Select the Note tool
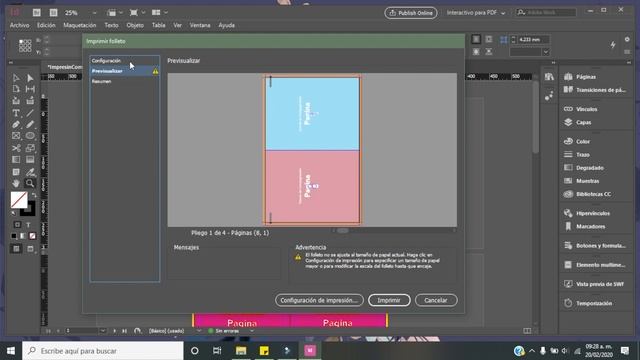This screenshot has height=360, width=640. 16,172
